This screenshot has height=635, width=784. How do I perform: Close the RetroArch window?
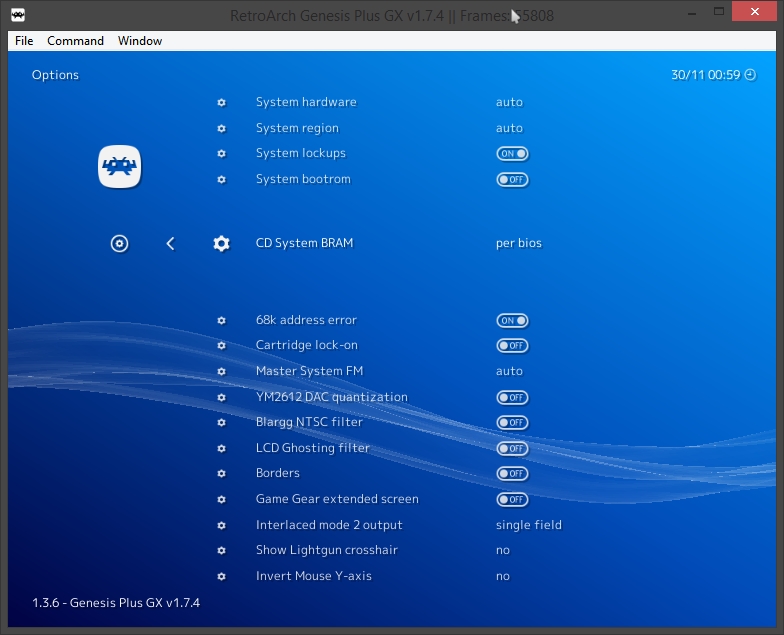click(x=754, y=12)
